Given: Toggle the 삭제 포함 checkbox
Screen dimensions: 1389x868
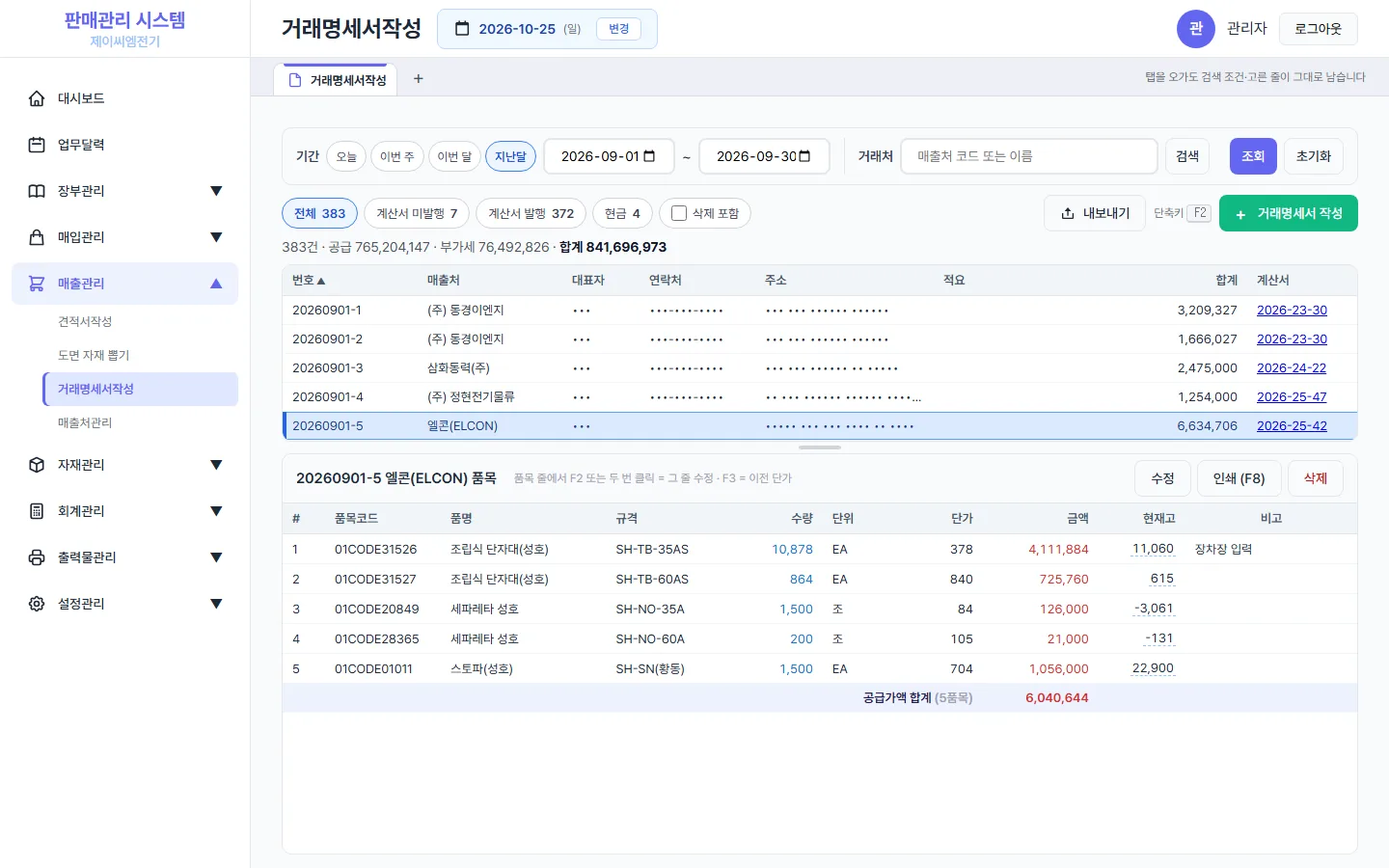Looking at the screenshot, I should coord(679,213).
